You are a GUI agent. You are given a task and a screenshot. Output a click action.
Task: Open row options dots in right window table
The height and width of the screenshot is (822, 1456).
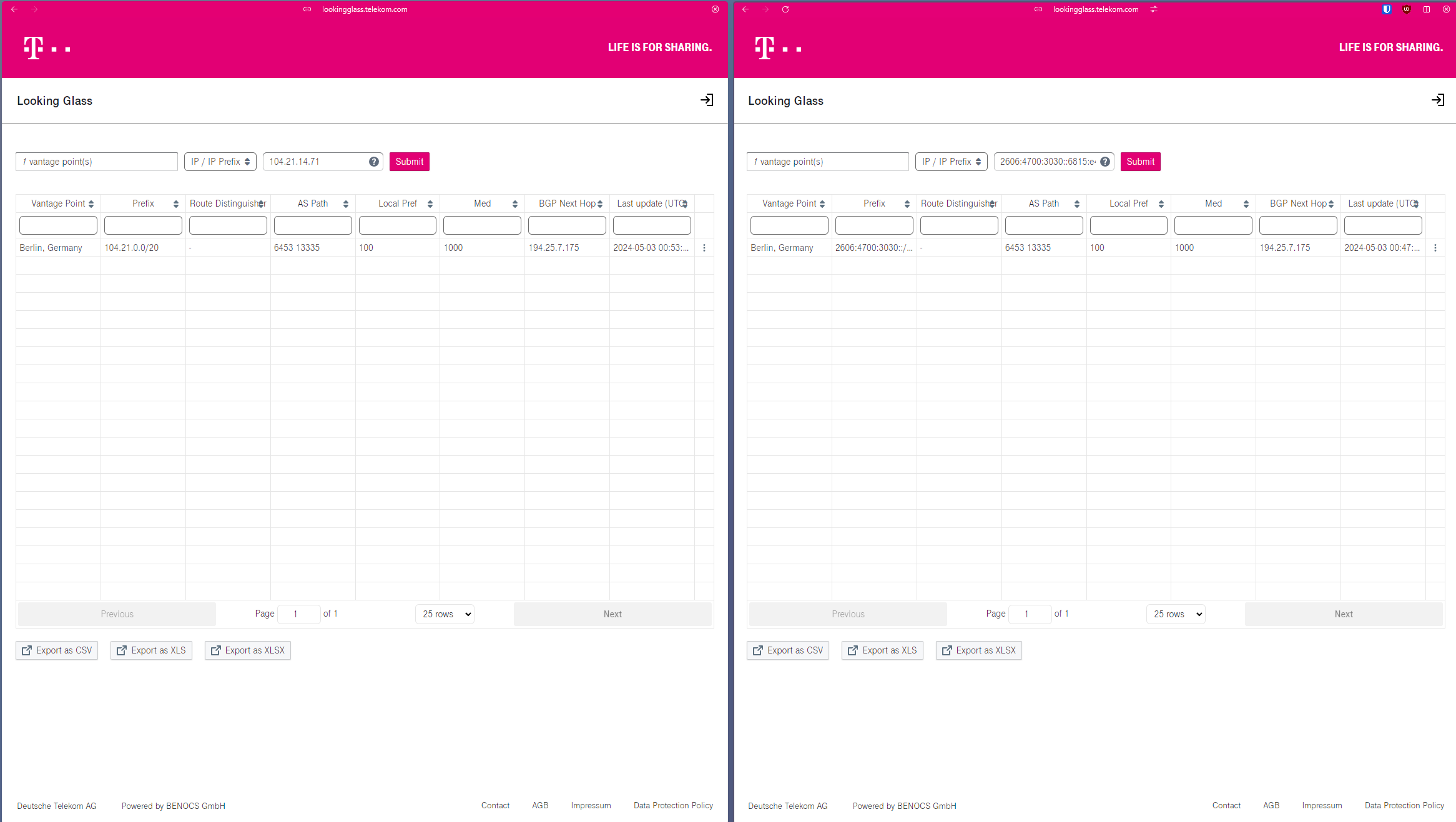[1435, 248]
